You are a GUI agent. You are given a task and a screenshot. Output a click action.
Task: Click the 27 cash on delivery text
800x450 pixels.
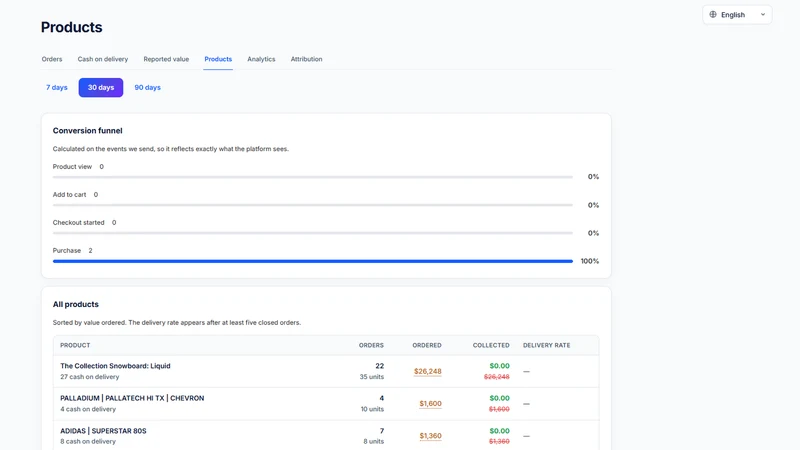point(89,377)
